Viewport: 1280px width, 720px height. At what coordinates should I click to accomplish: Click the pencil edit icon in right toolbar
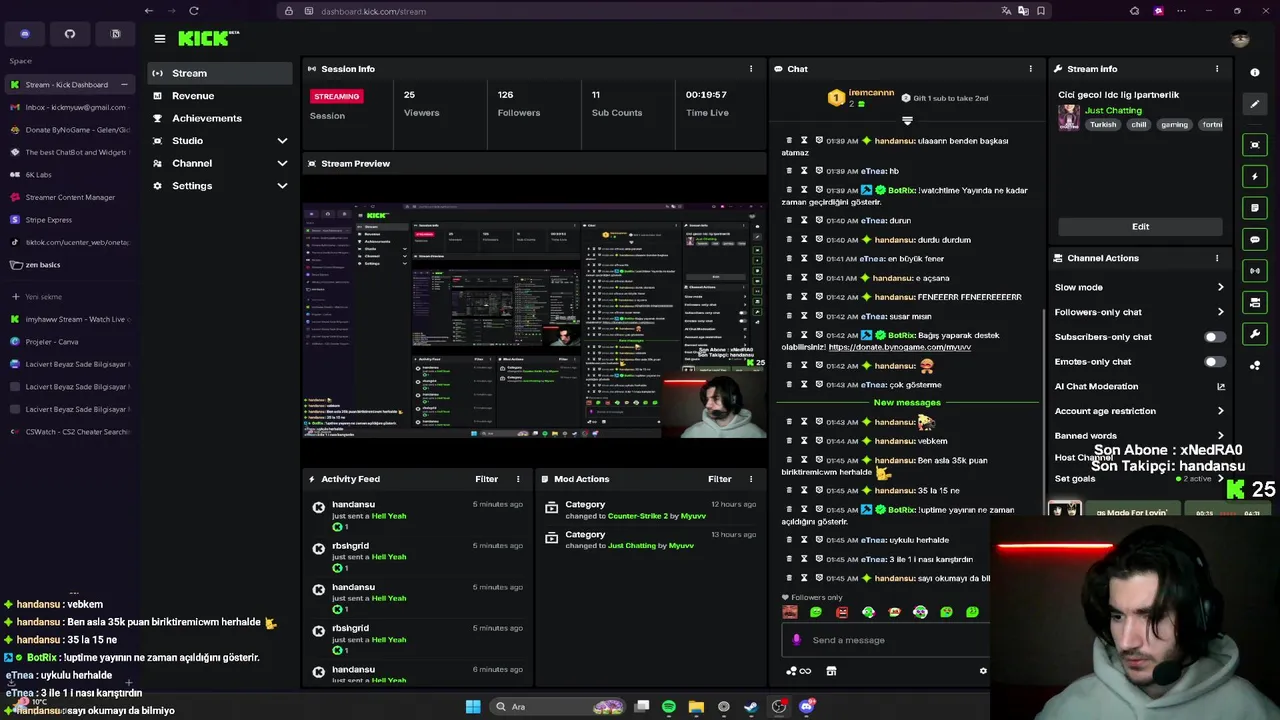(1255, 104)
